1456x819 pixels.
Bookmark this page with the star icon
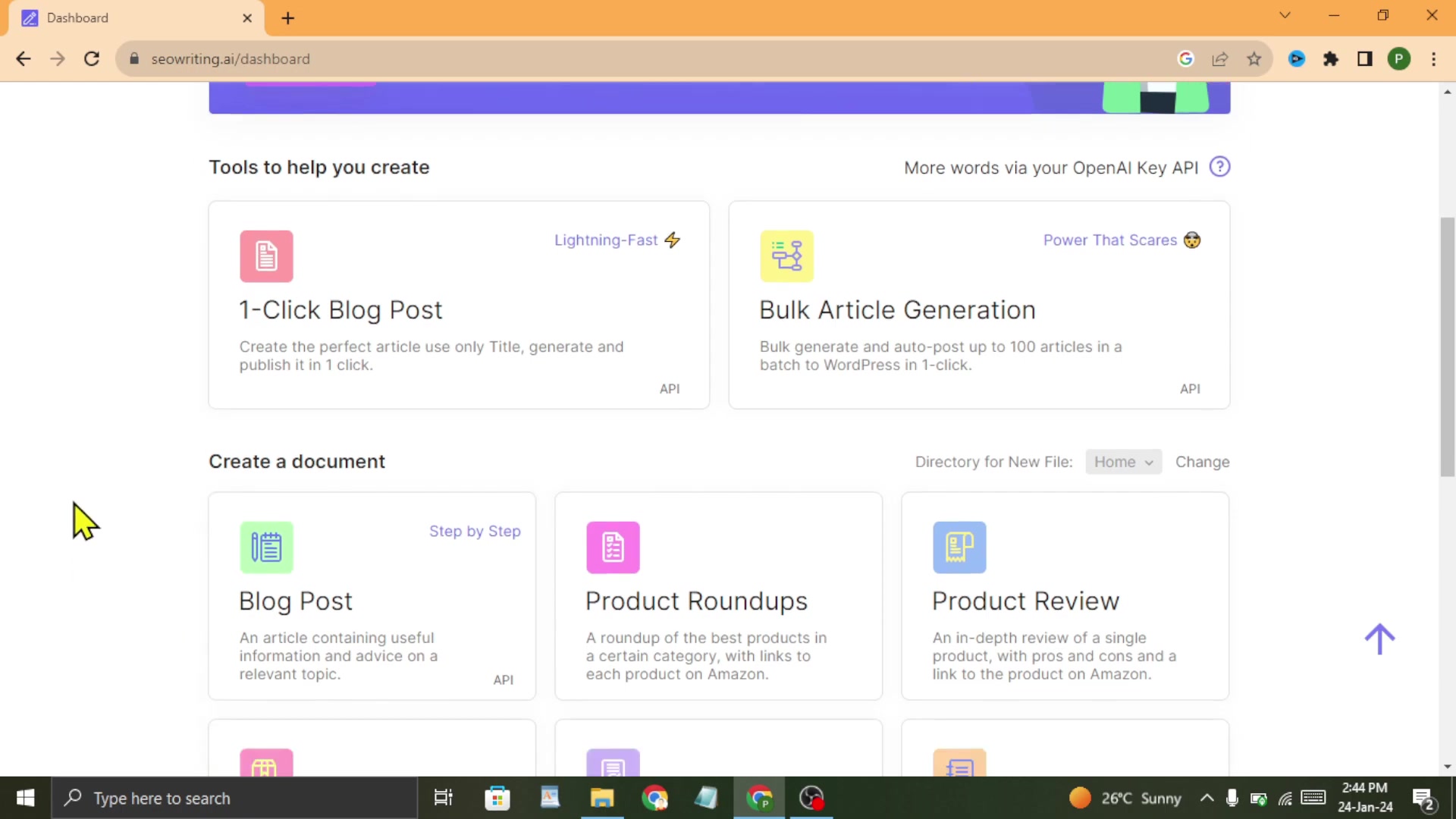[x=1254, y=59]
